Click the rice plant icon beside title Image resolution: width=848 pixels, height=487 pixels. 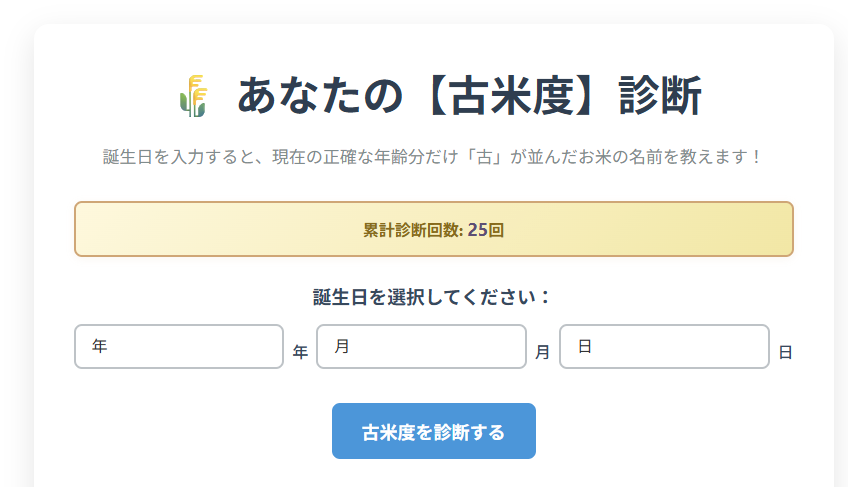tap(193, 96)
